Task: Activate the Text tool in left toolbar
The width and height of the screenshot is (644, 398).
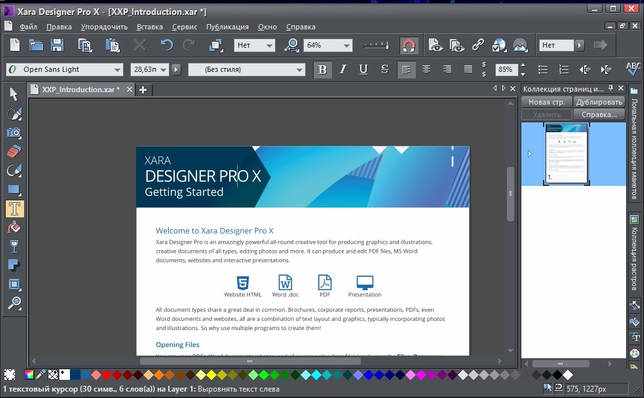Action: pyautogui.click(x=14, y=209)
